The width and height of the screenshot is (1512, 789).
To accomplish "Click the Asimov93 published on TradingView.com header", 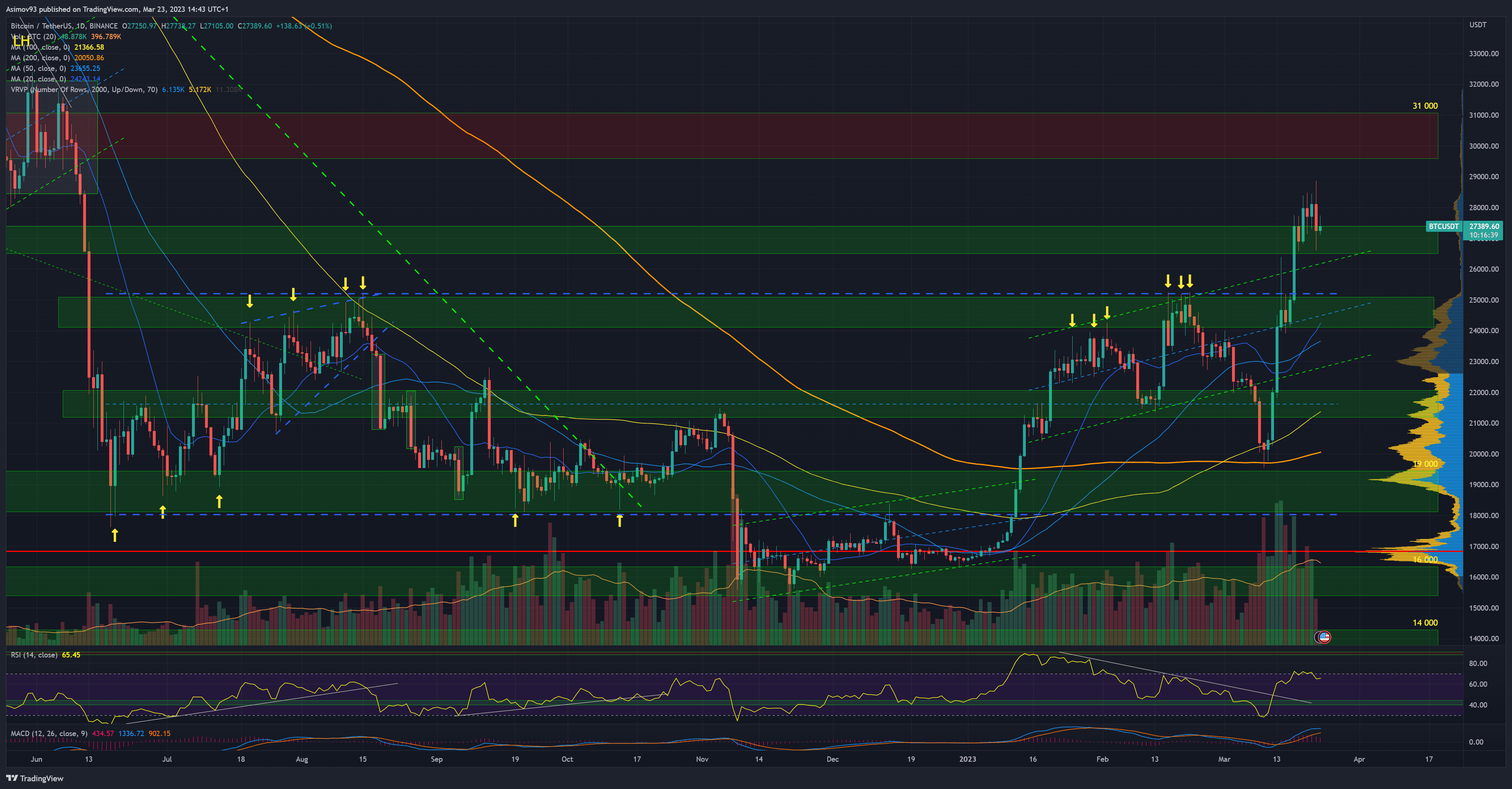I will click(x=117, y=9).
